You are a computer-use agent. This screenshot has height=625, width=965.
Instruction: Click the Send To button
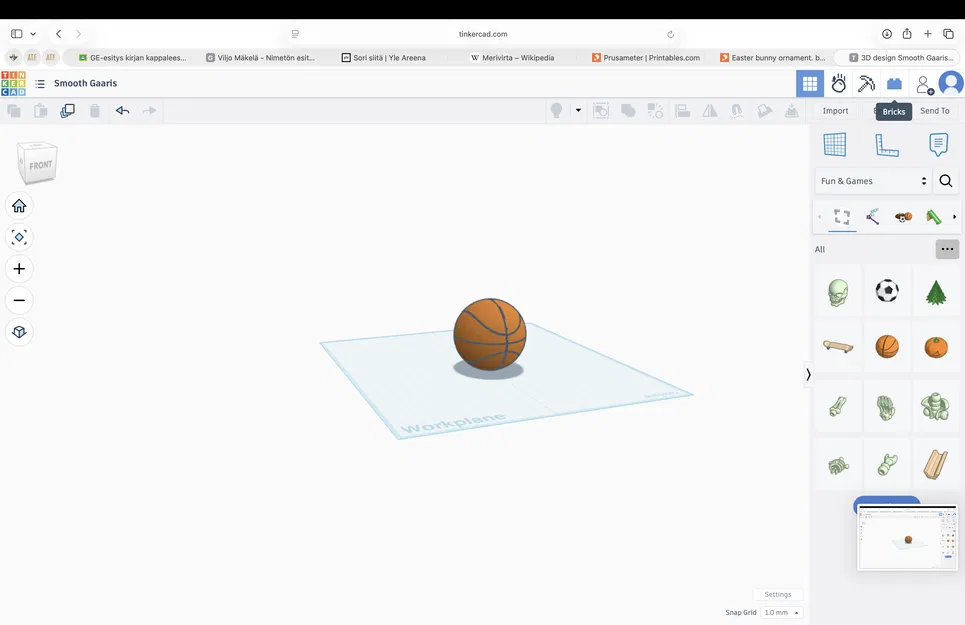(x=934, y=110)
